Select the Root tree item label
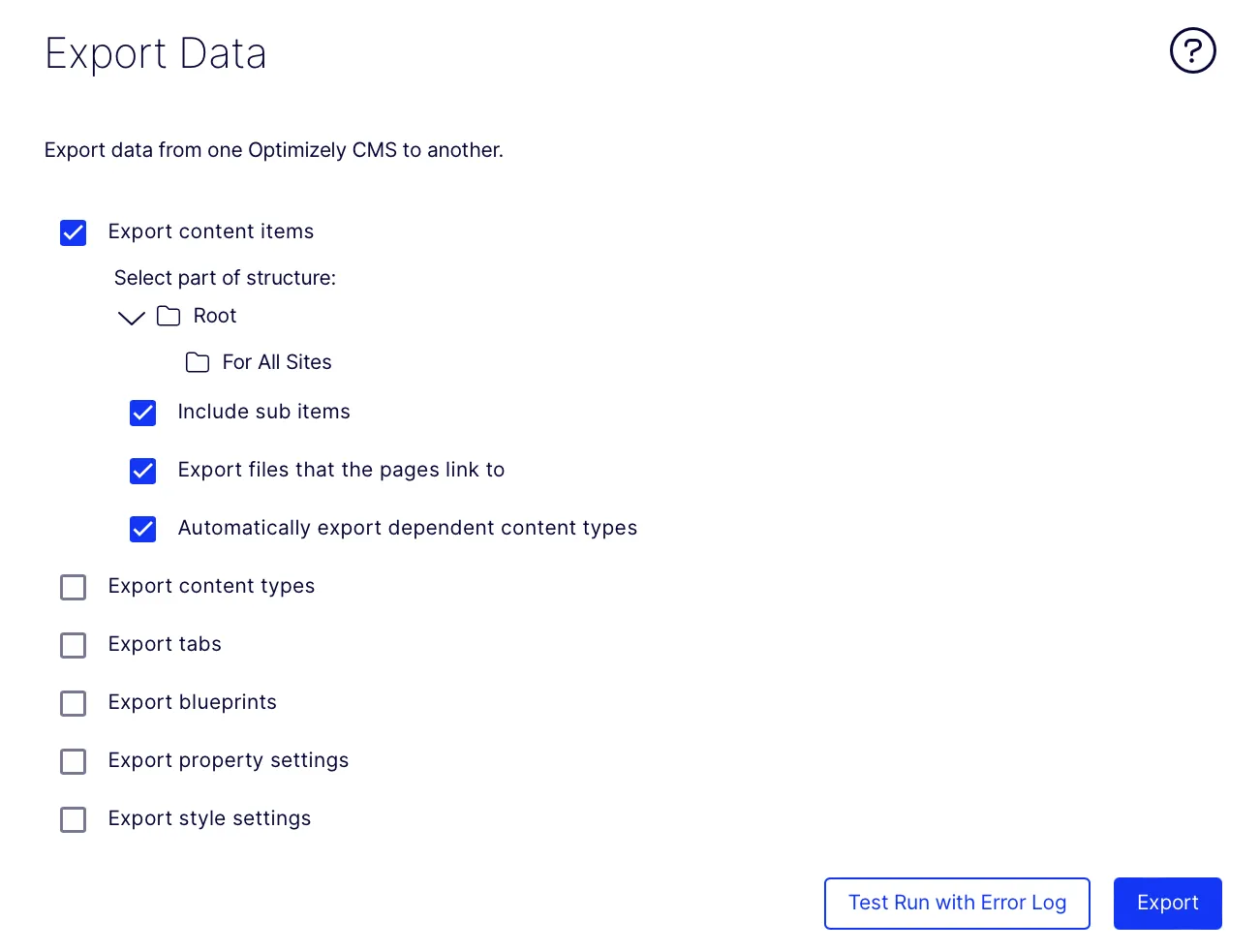1260x952 pixels. tap(215, 316)
